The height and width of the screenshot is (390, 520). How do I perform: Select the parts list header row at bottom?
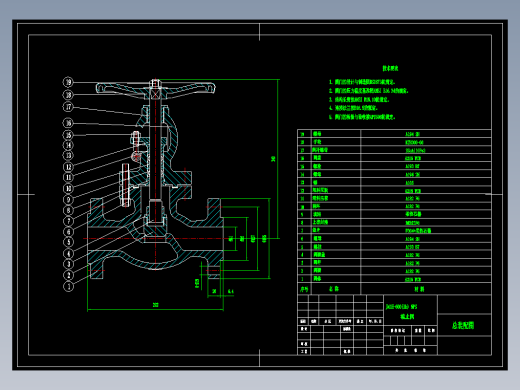[394, 289]
